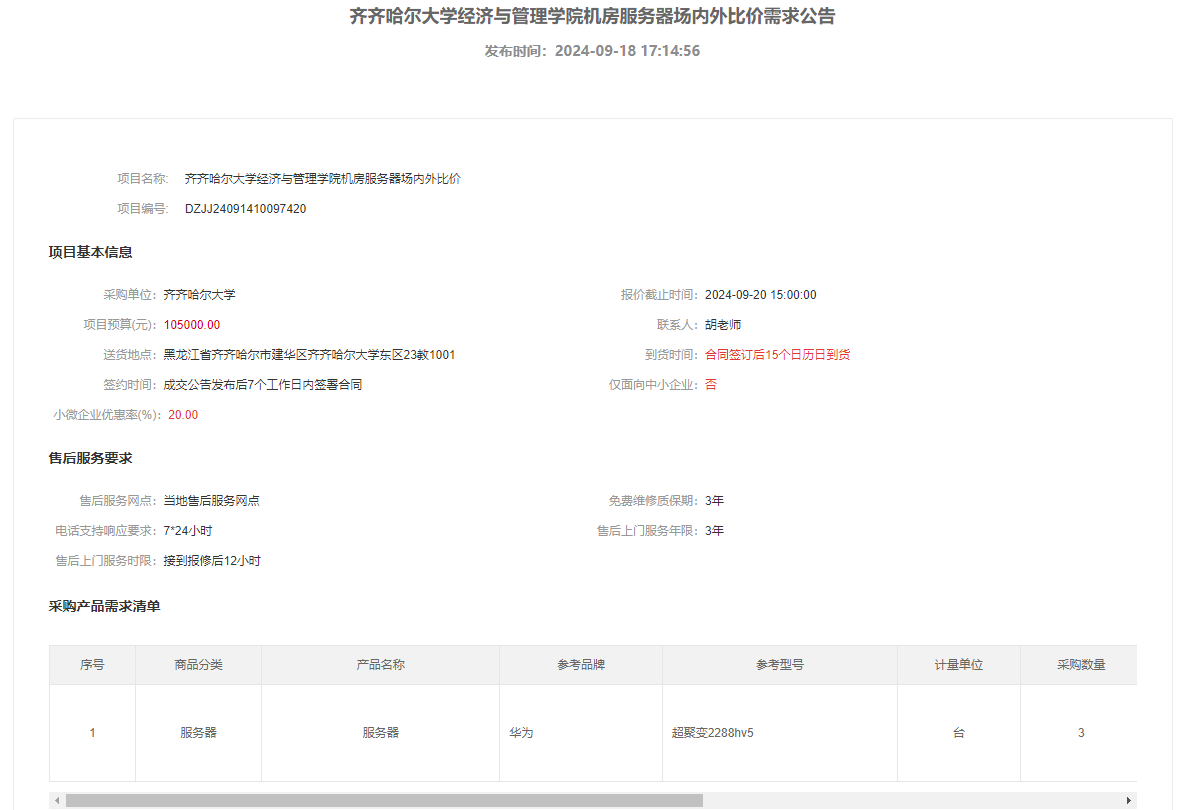Click the quote deadline 2024-09-20 15:00:00
The height and width of the screenshot is (810, 1178).
[x=760, y=295]
